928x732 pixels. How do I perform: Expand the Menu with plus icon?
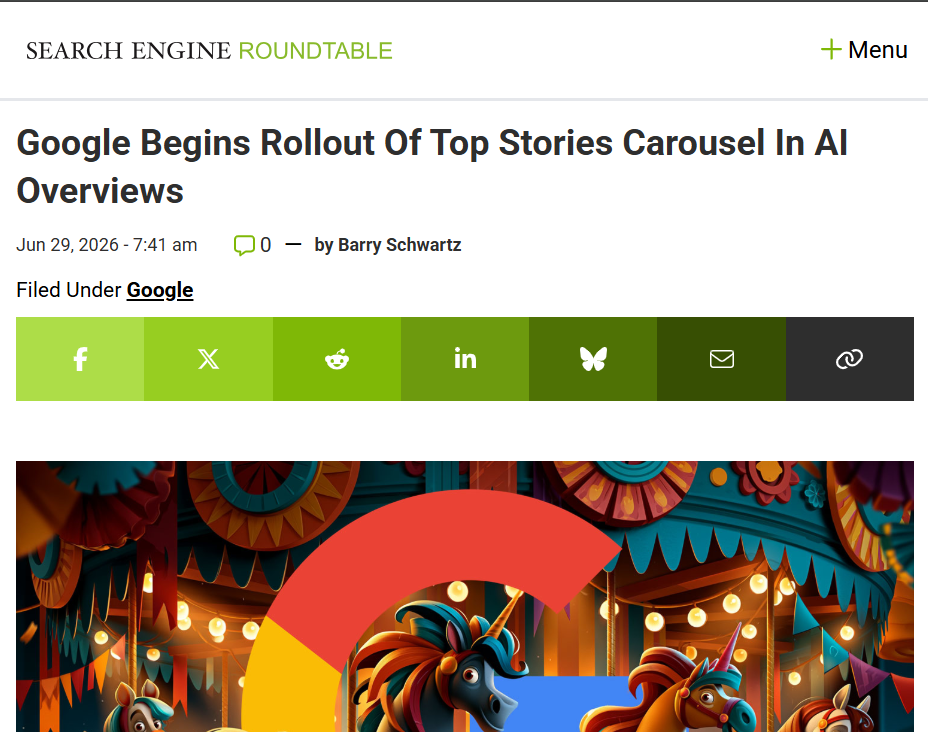tap(864, 50)
